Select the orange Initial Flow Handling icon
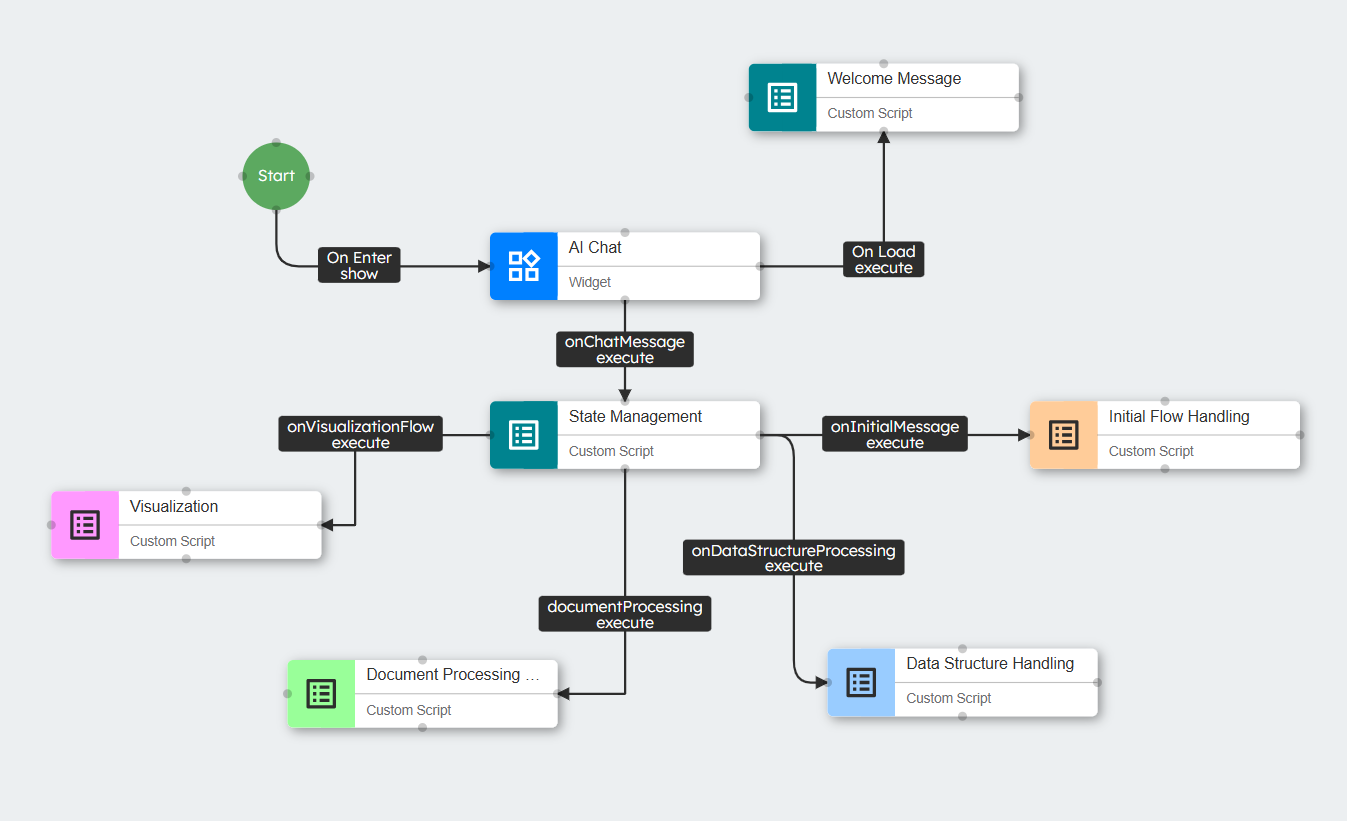This screenshot has width=1347, height=821. tap(1063, 435)
